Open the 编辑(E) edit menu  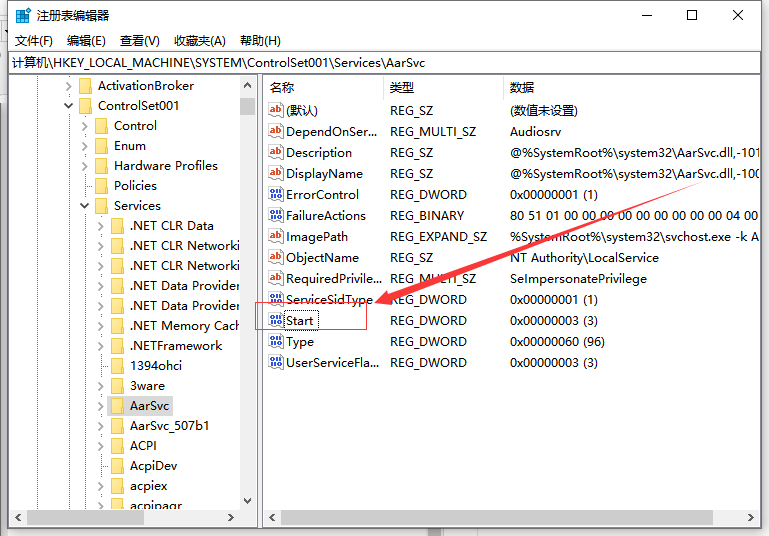tap(86, 41)
